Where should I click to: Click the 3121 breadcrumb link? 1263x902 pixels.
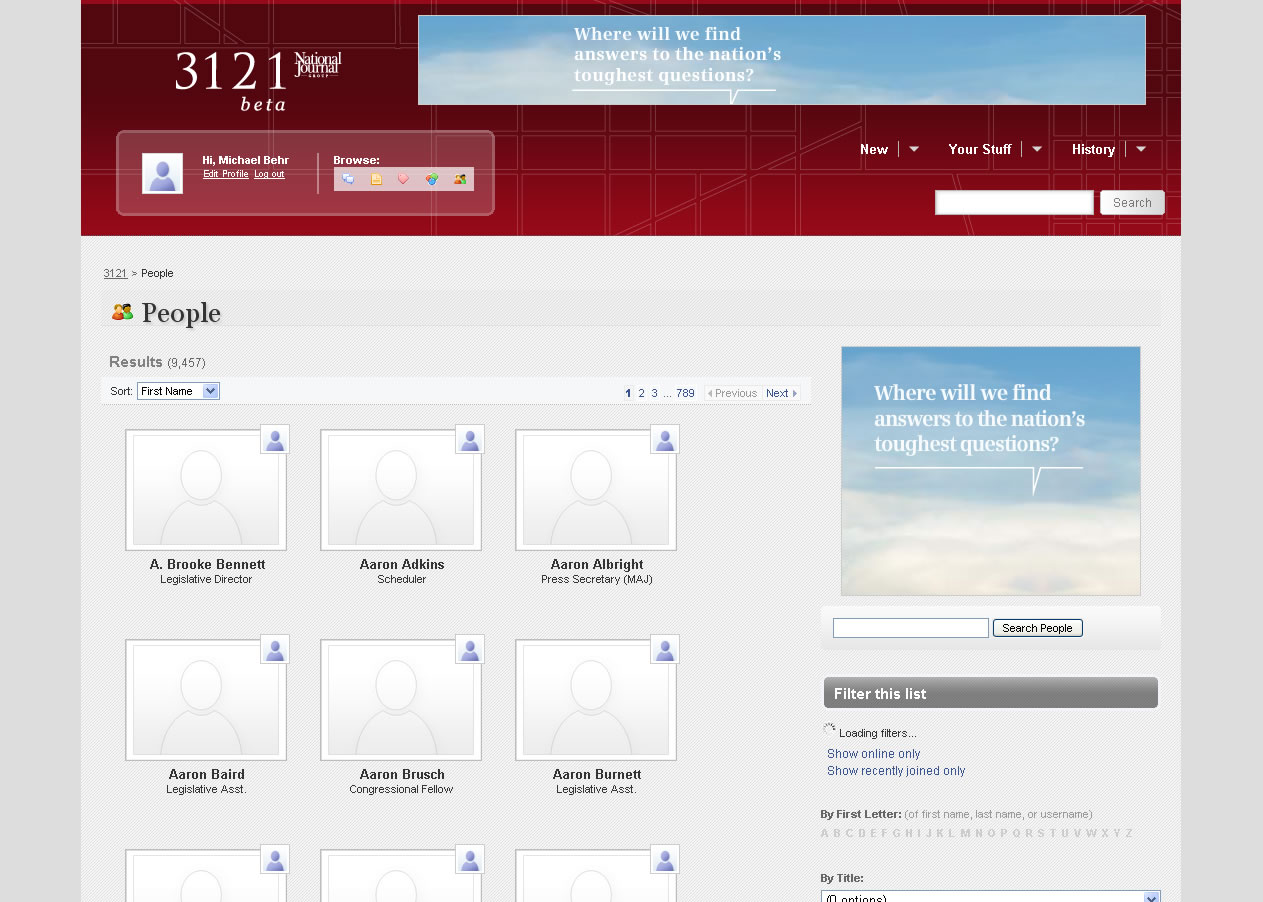click(115, 273)
